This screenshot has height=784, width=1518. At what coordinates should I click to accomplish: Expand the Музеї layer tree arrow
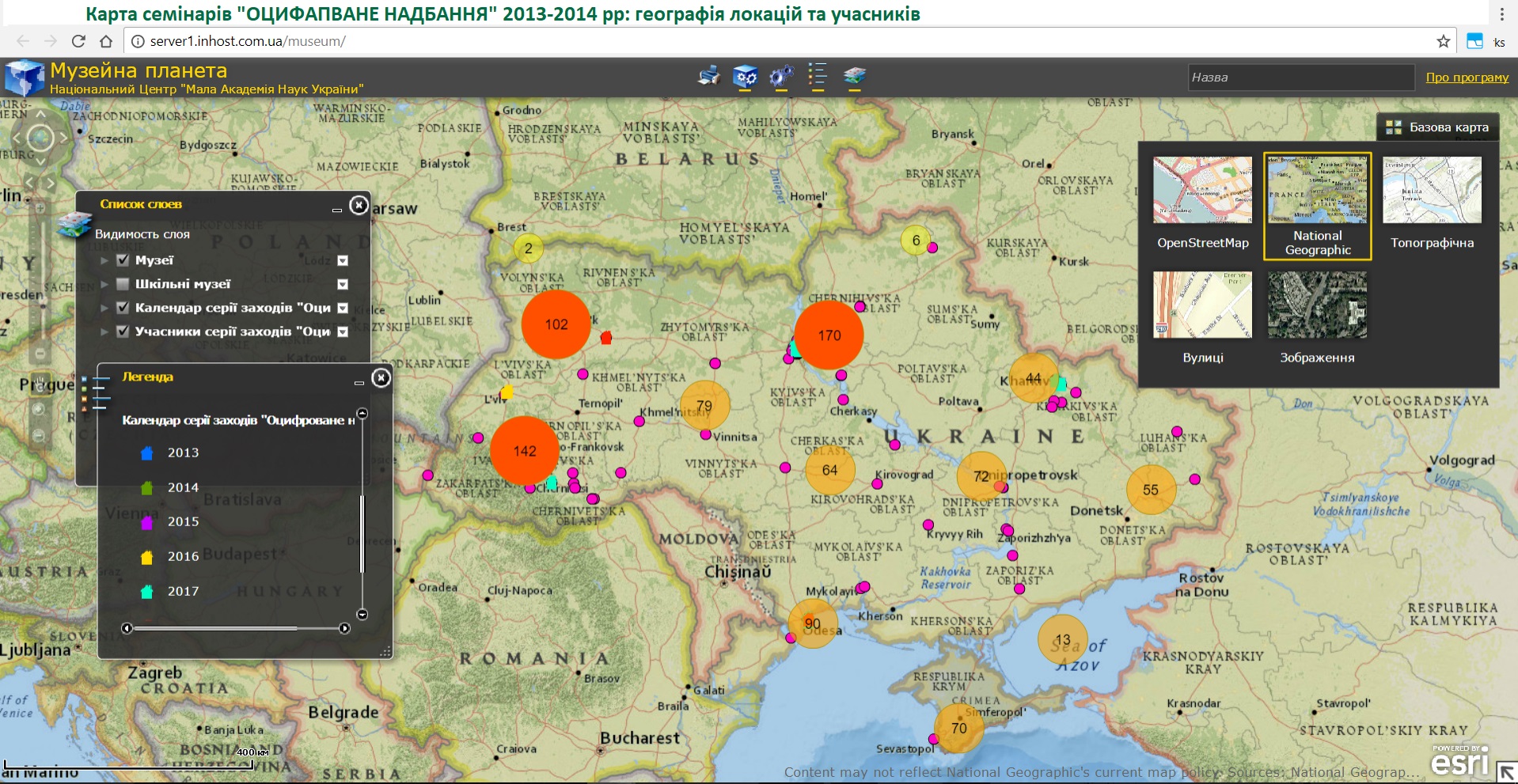pos(104,260)
